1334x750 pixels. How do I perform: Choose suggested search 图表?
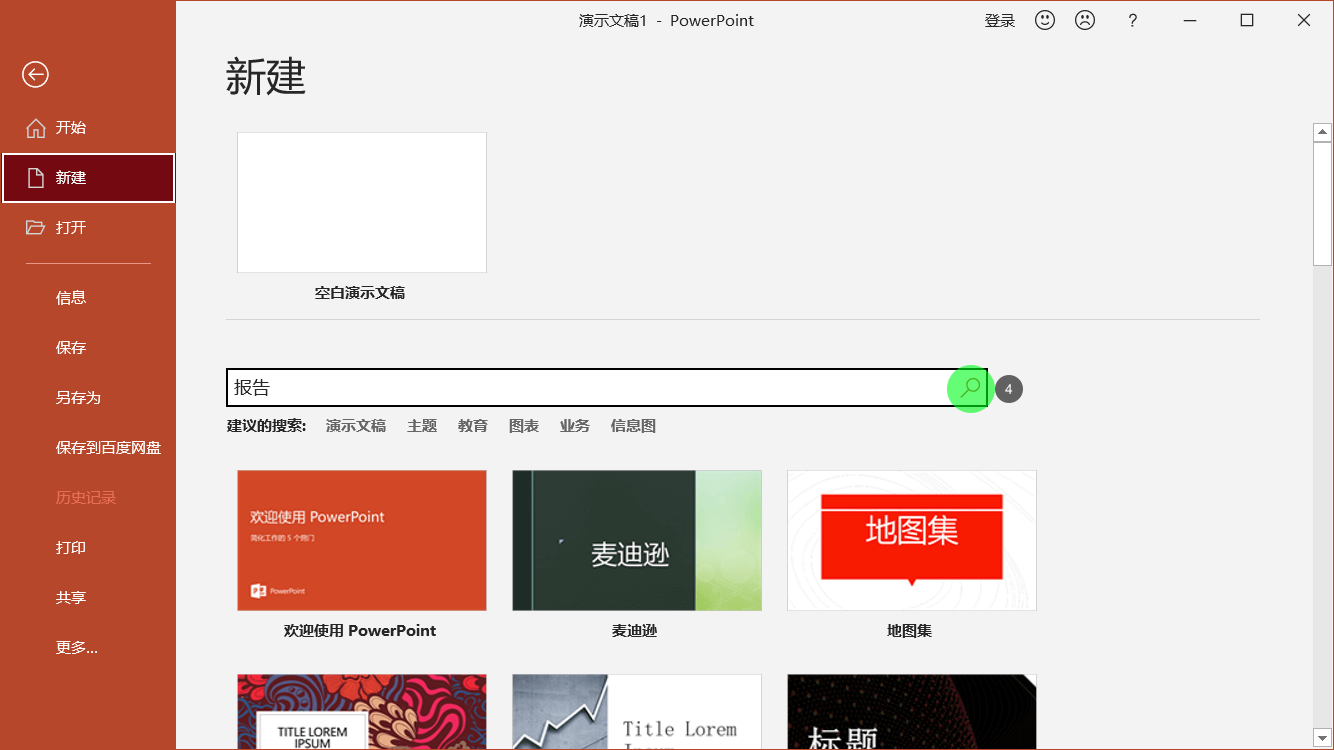(x=524, y=426)
